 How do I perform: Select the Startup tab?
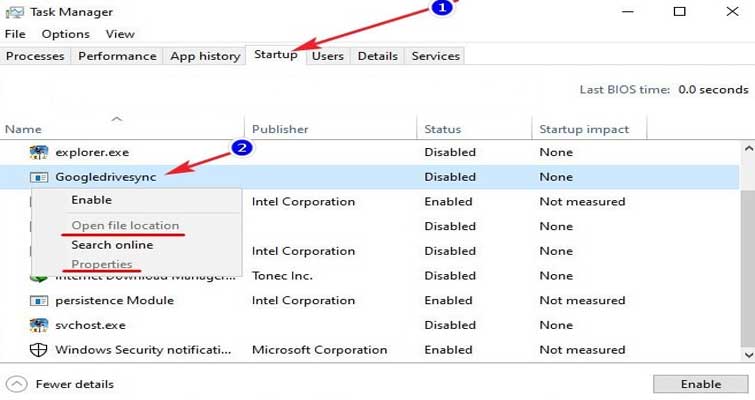tap(276, 55)
